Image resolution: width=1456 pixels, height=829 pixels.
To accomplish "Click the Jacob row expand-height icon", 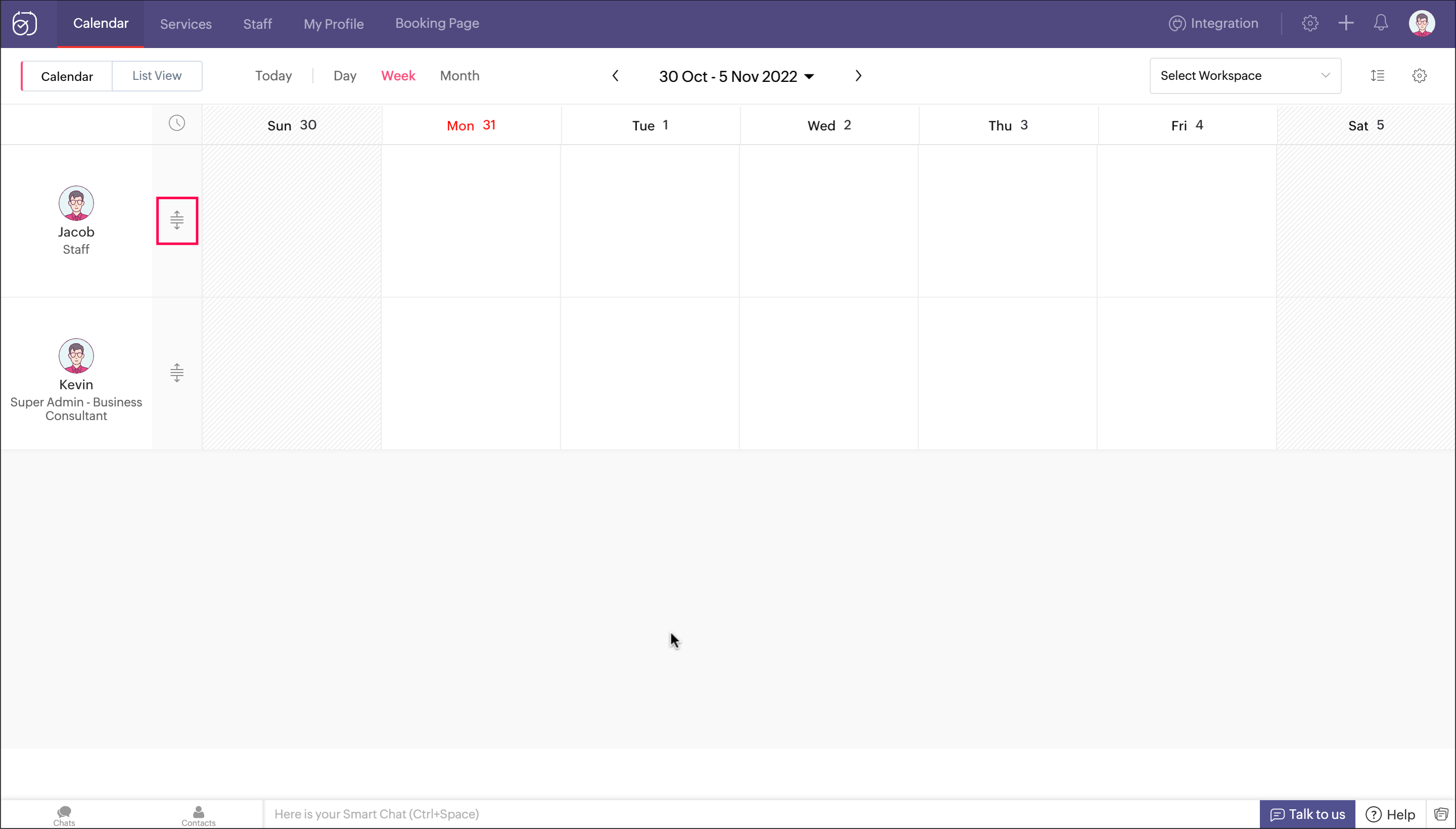I will coord(176,220).
